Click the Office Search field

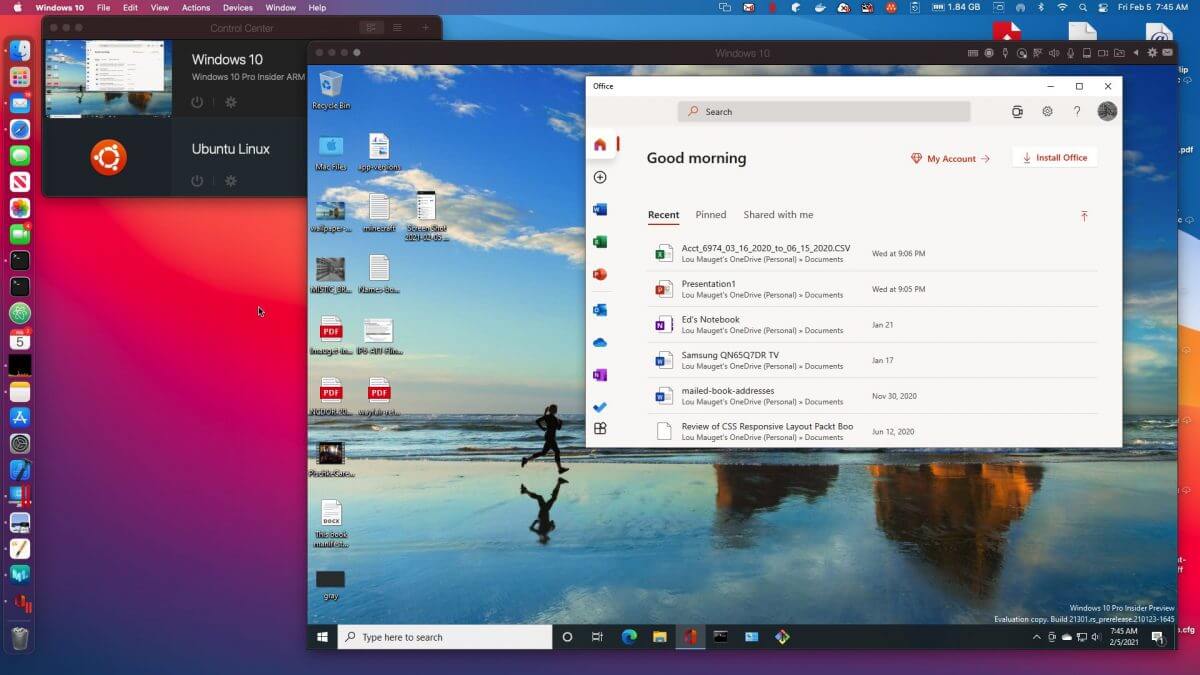coord(824,112)
